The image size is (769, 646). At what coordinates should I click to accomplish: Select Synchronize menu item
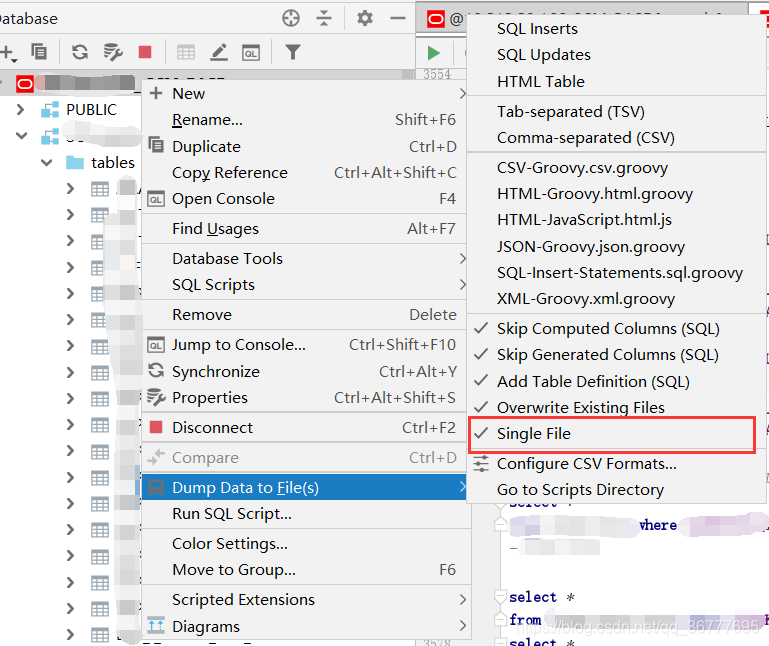(306, 372)
